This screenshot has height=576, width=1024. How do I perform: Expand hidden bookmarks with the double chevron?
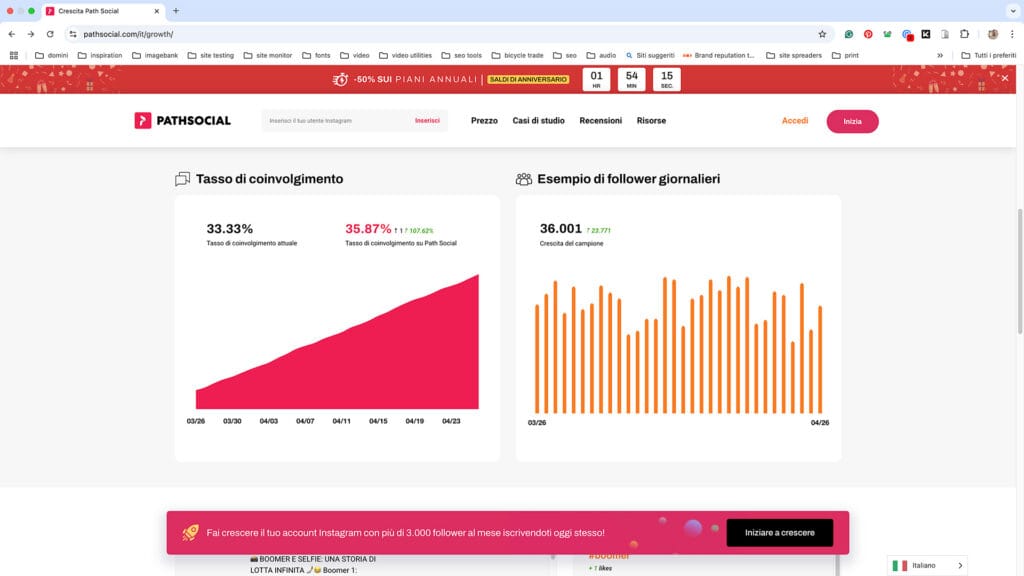pos(939,55)
